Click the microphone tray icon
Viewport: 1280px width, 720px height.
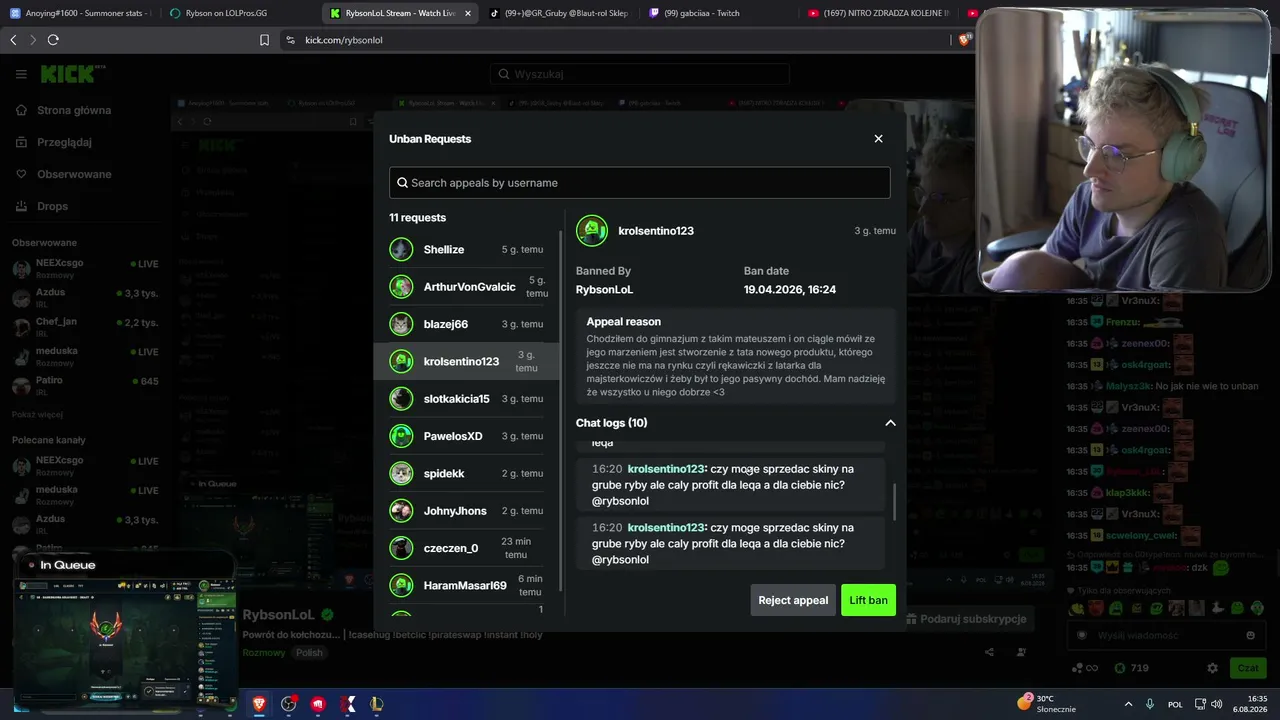pos(1150,704)
